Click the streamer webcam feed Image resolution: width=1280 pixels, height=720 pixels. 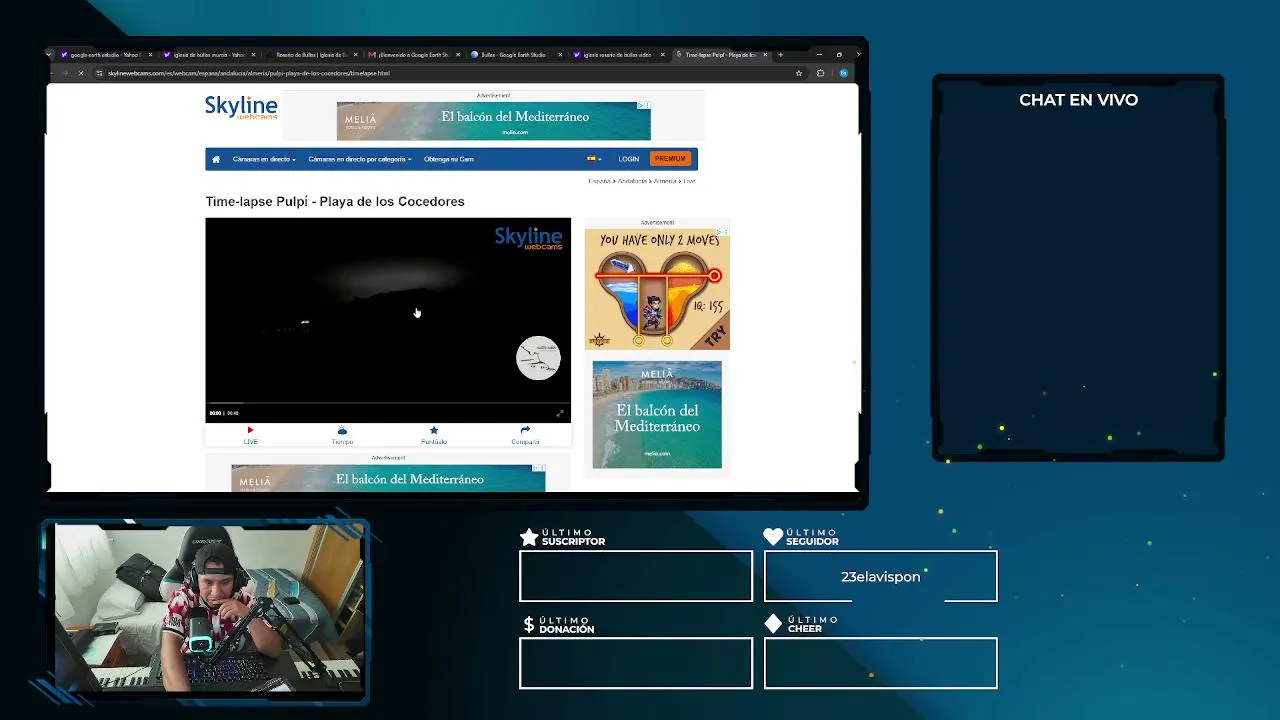[x=209, y=609]
